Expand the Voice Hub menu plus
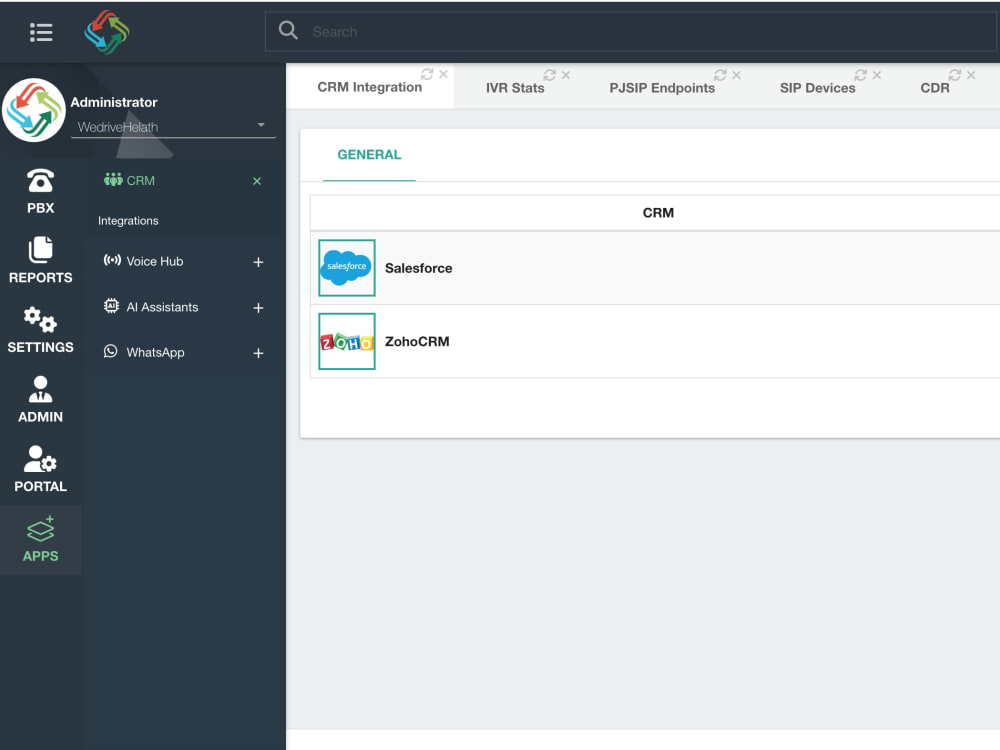 click(258, 262)
